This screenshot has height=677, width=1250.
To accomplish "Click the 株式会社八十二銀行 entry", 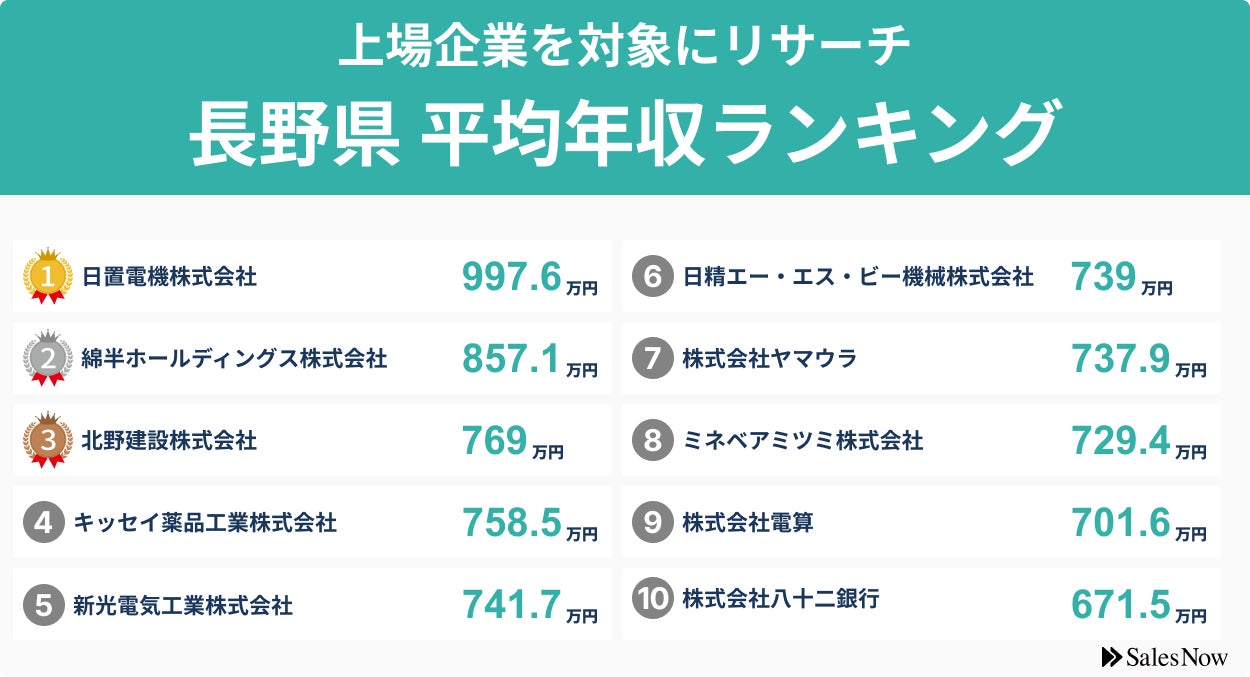I will click(x=781, y=599).
